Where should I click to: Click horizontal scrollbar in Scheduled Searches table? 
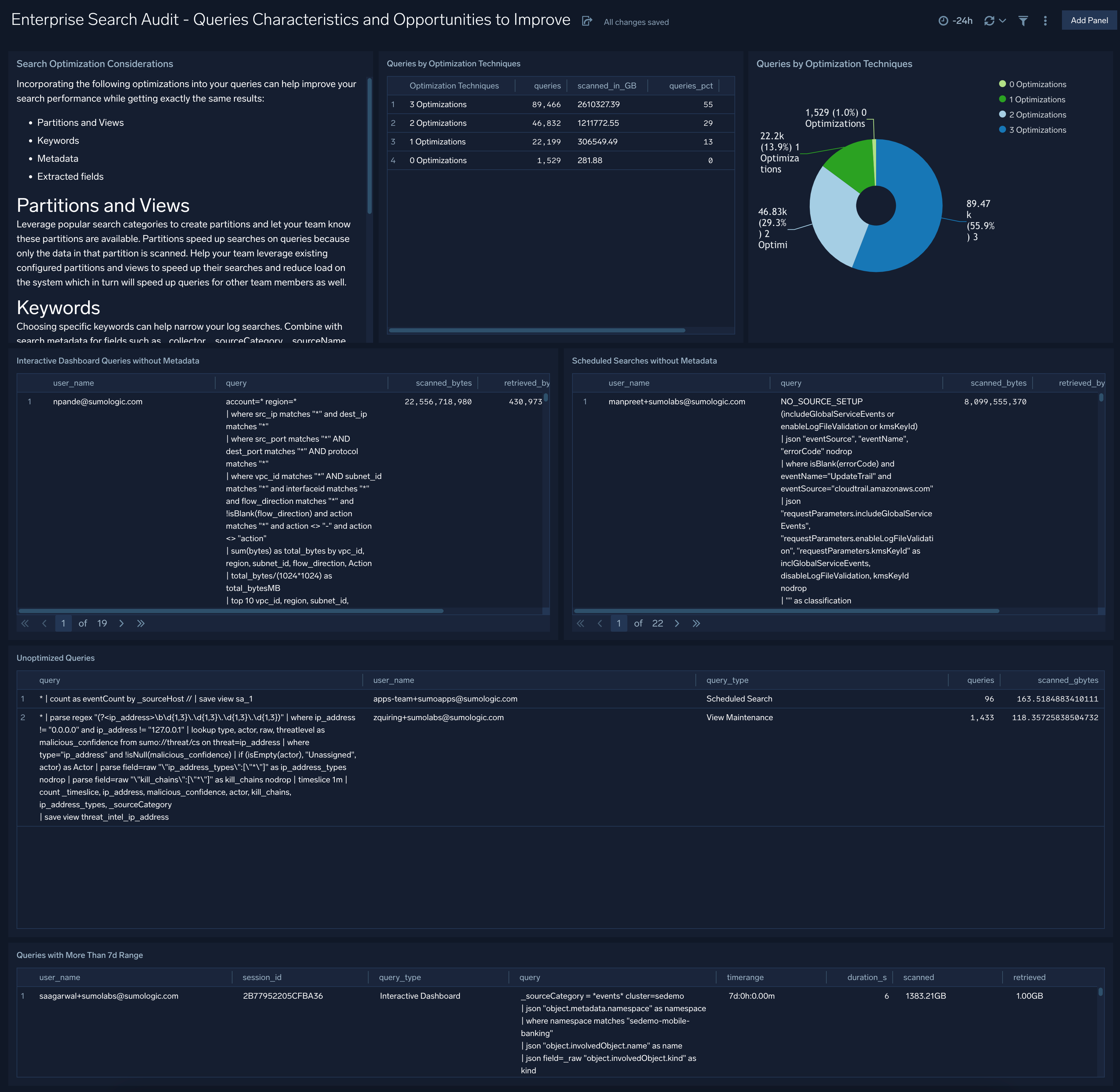786,611
